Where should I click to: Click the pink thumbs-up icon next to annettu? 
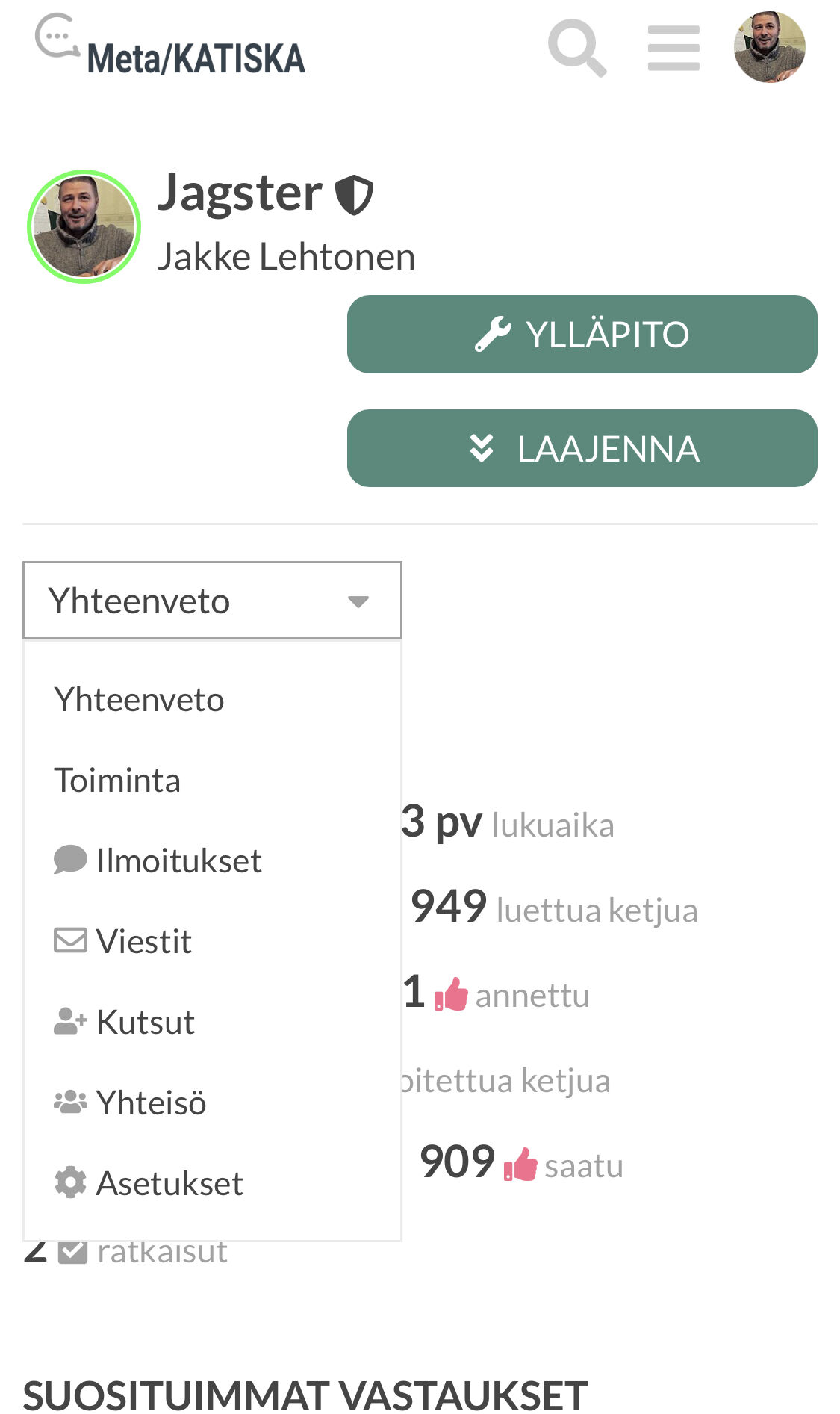tap(451, 995)
